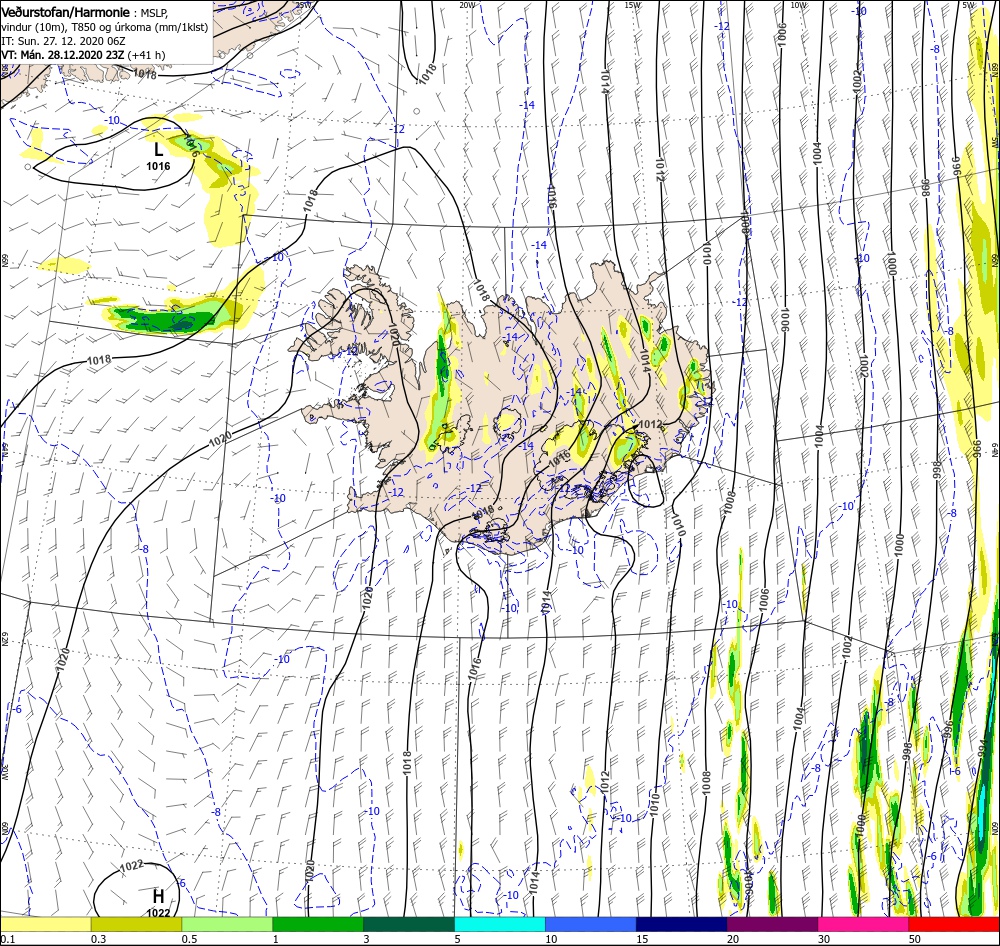1000x946 pixels.
Task: Click the 'Veðurstofan/Harmonie' title text
Action: pos(66,12)
